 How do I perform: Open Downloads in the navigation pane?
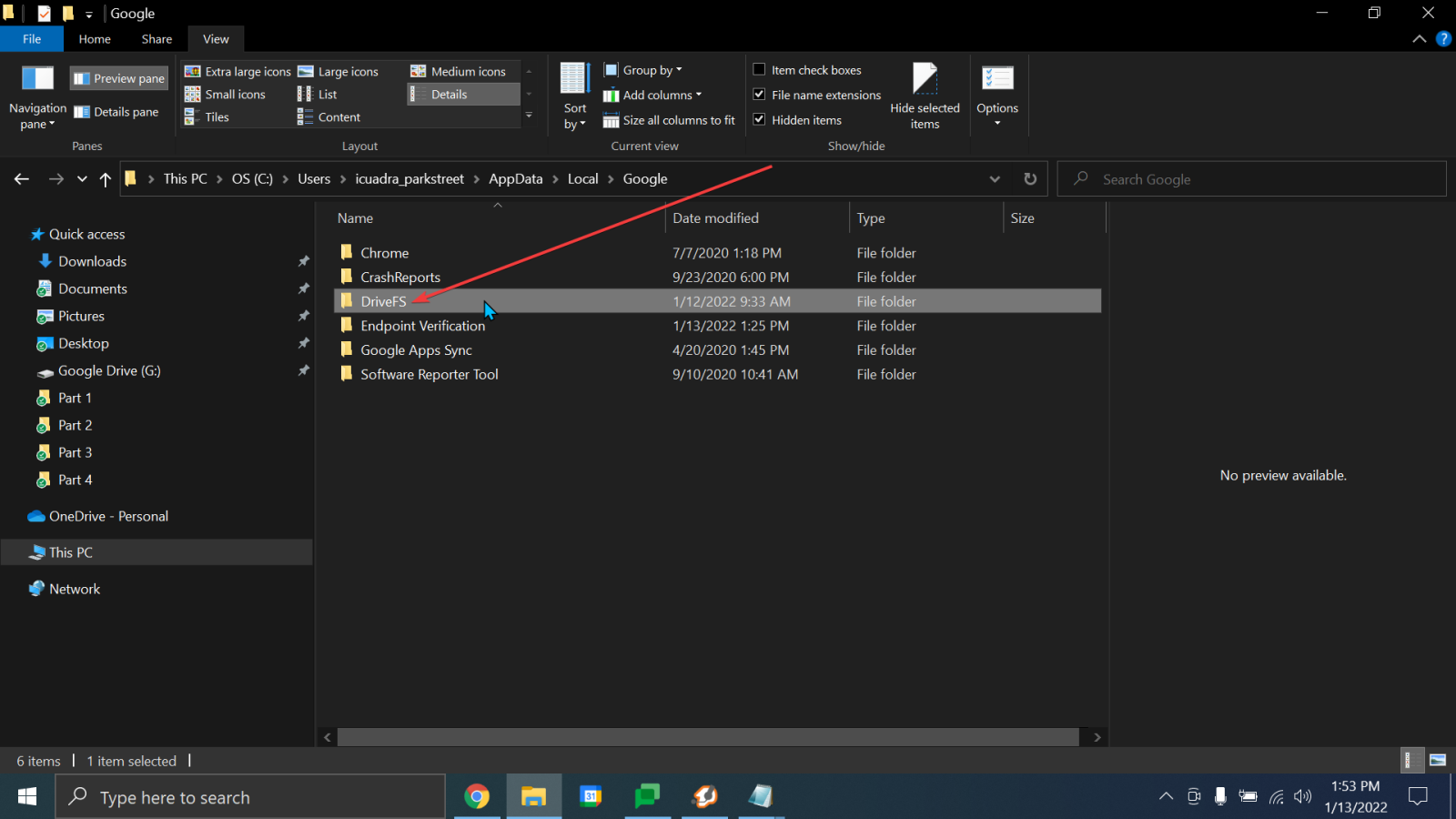(92, 261)
